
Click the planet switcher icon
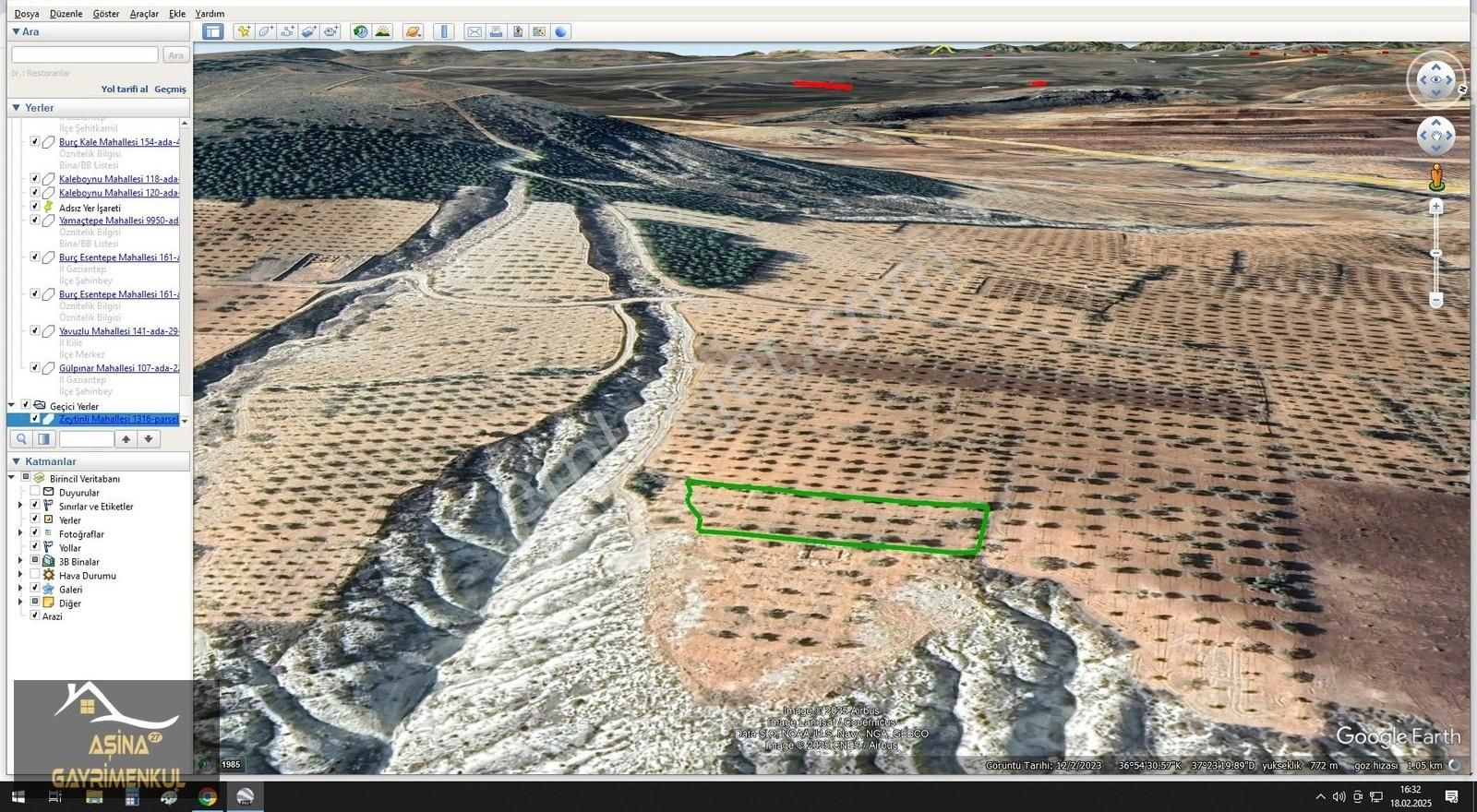[413, 31]
